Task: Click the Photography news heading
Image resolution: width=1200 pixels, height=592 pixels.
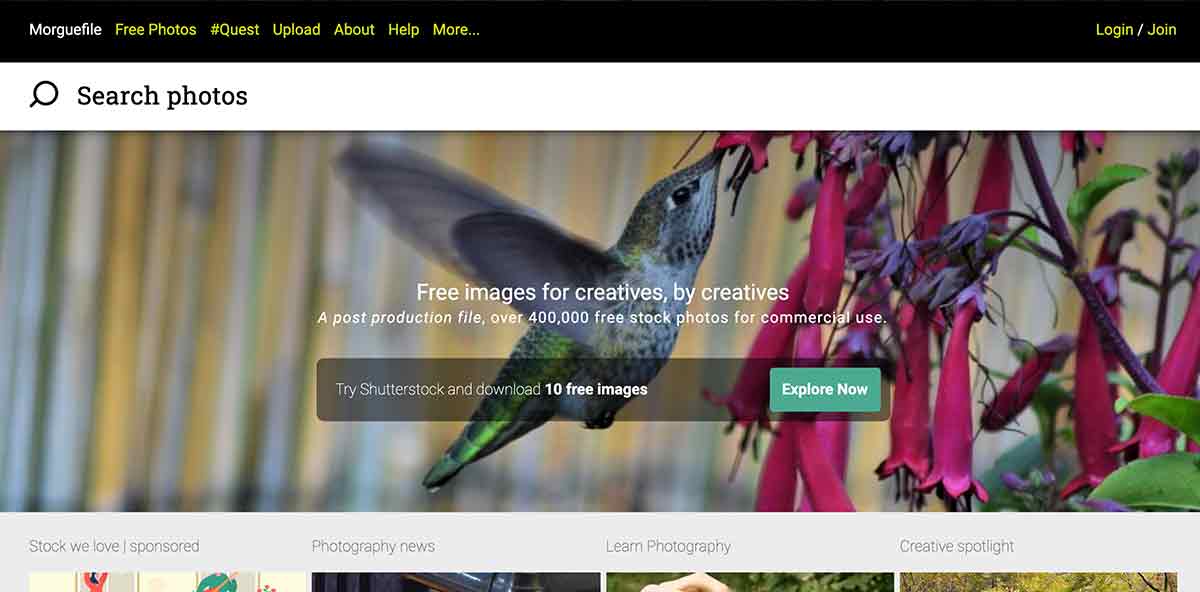Action: click(x=373, y=546)
